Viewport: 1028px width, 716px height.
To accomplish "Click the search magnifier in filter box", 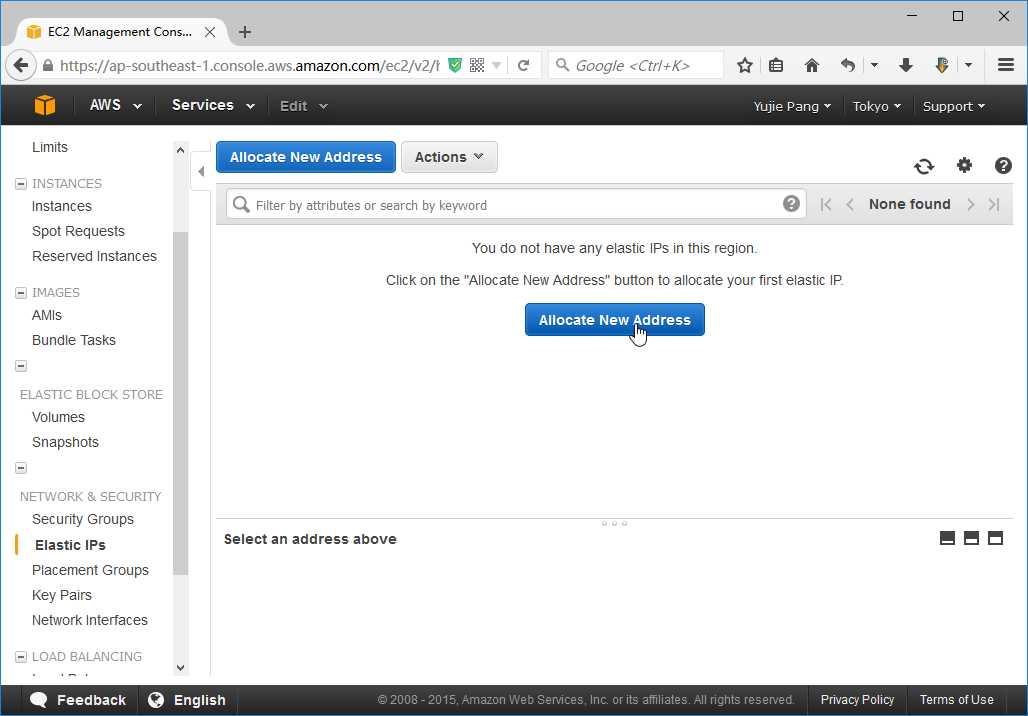I will [241, 205].
